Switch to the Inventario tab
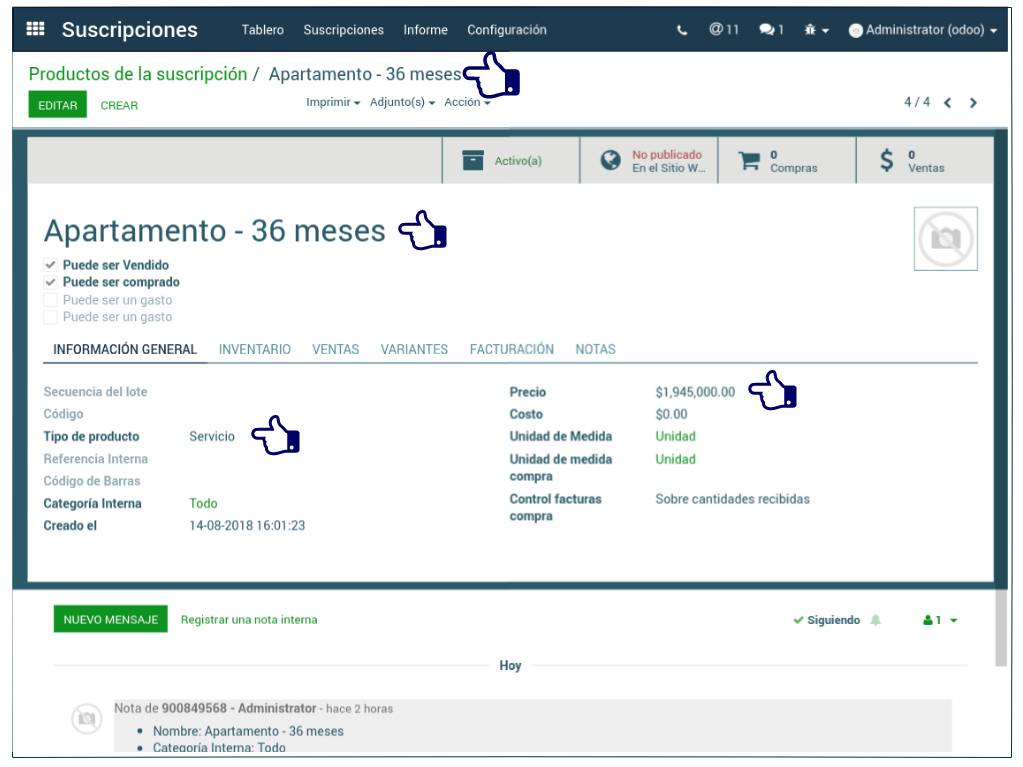This screenshot has width=1023, height=767. click(x=255, y=350)
